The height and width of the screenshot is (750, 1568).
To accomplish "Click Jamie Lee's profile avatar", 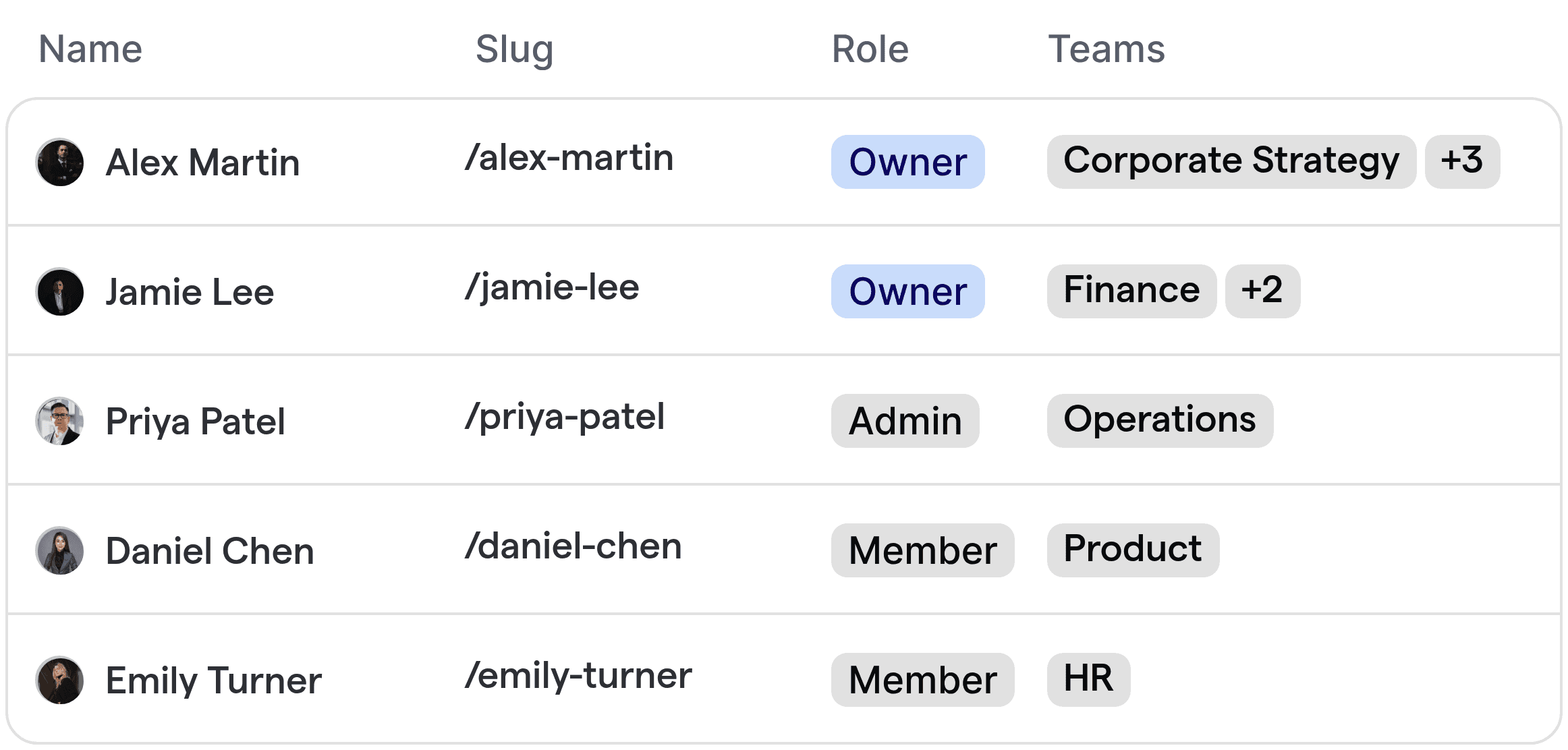I will point(59,291).
